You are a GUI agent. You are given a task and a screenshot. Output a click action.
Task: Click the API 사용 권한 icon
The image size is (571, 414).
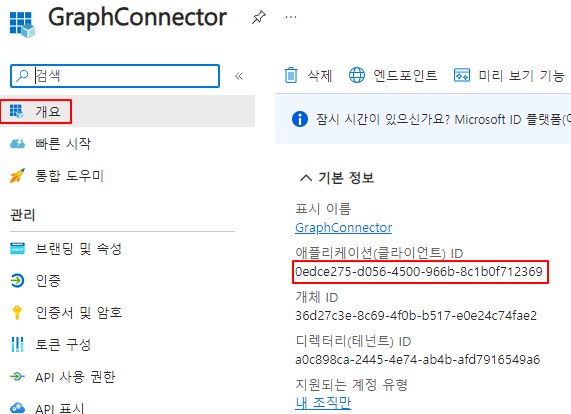click(17, 376)
